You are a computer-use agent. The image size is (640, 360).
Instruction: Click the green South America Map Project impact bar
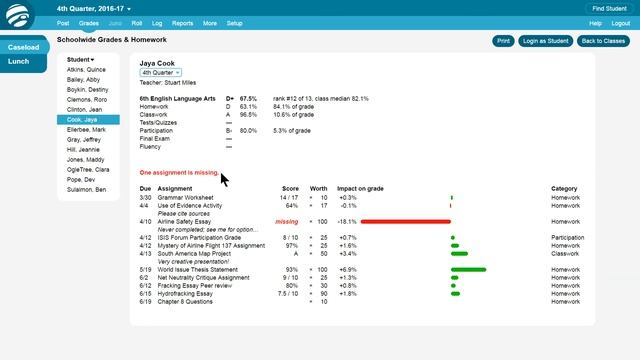click(x=460, y=254)
